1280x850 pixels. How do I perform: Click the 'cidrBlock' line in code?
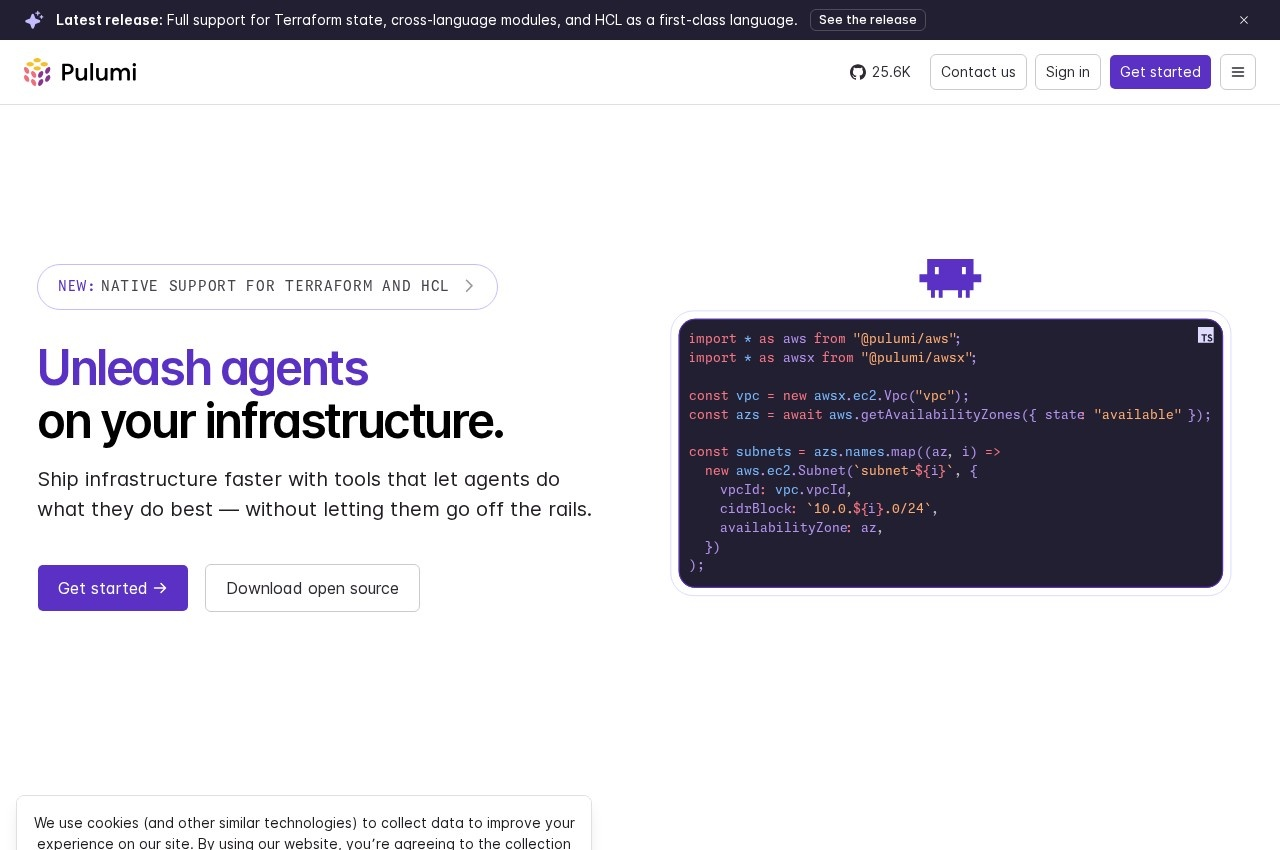tap(829, 509)
